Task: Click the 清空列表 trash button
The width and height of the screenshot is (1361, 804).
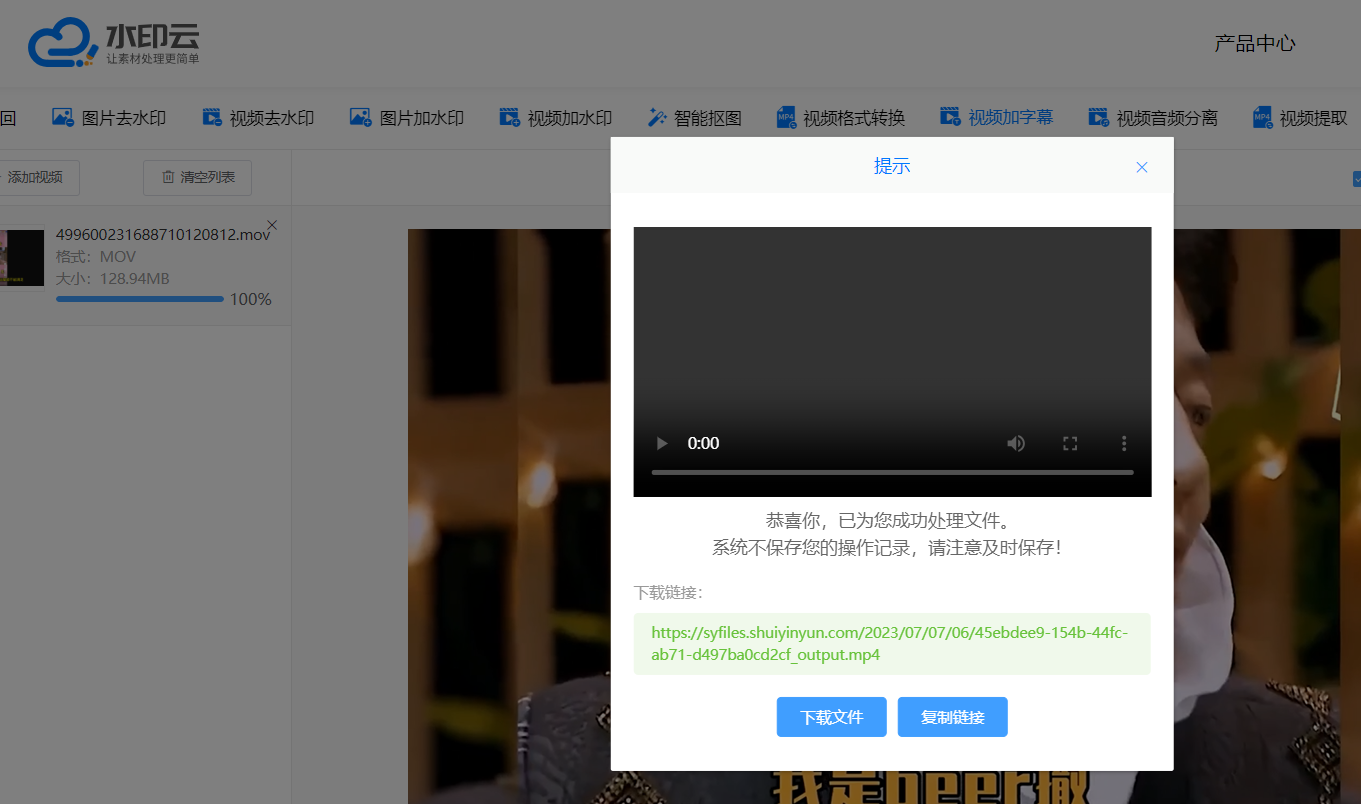Action: coord(197,177)
